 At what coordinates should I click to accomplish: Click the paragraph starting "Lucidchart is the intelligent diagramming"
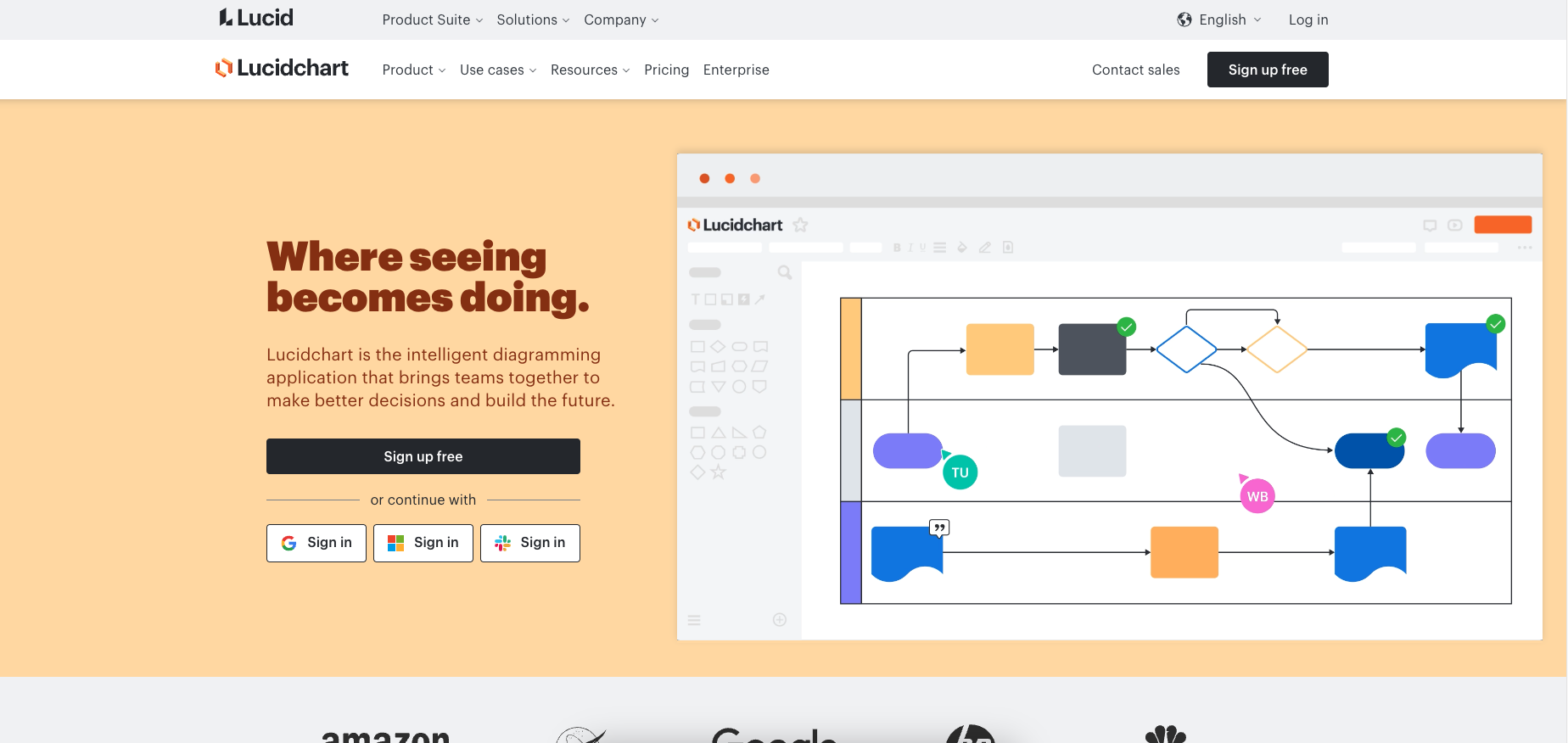tap(440, 377)
